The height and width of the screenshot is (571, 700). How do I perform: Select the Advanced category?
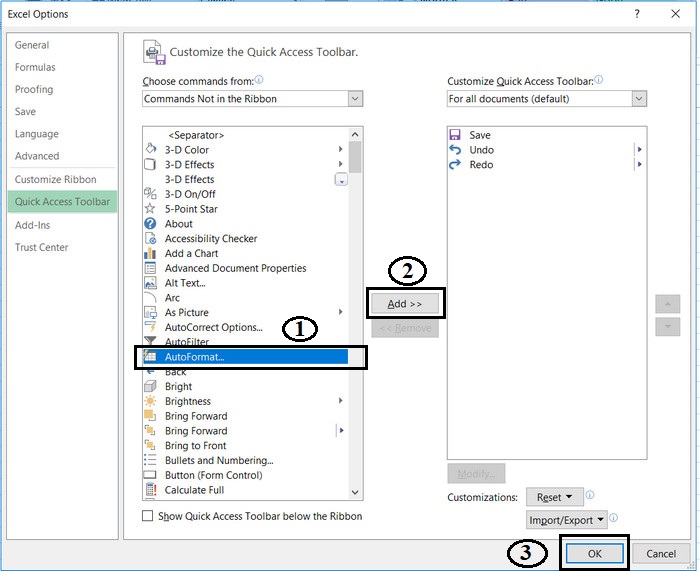(x=37, y=156)
